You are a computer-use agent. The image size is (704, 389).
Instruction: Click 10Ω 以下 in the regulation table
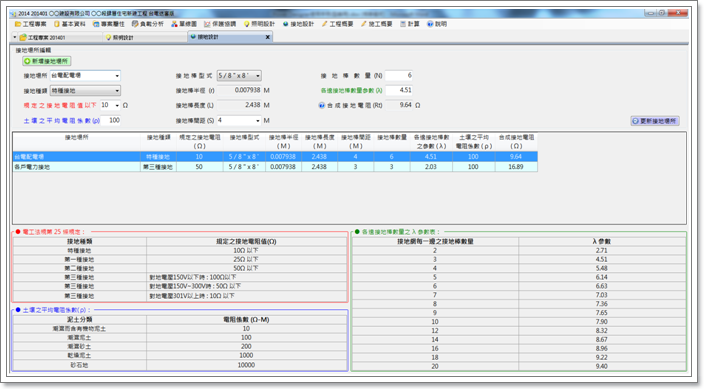click(x=246, y=251)
